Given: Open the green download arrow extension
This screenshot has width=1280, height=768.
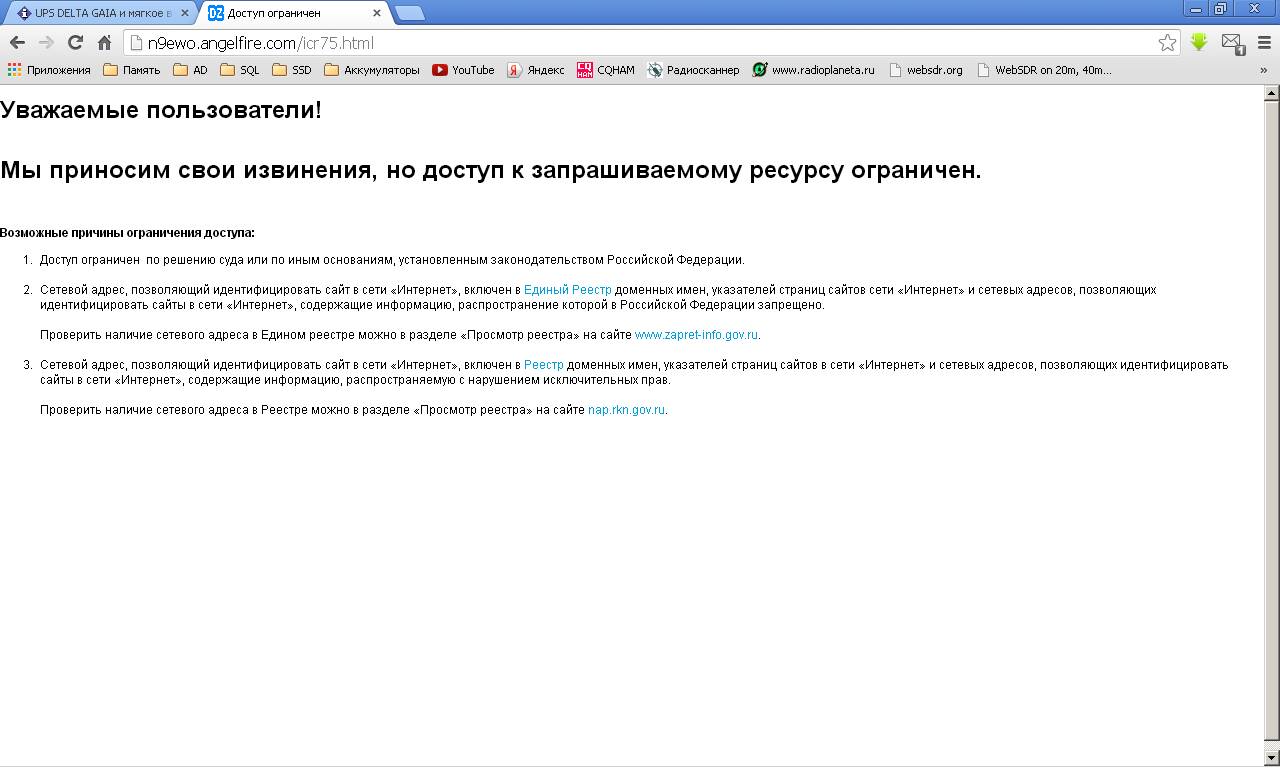Looking at the screenshot, I should tap(1199, 42).
